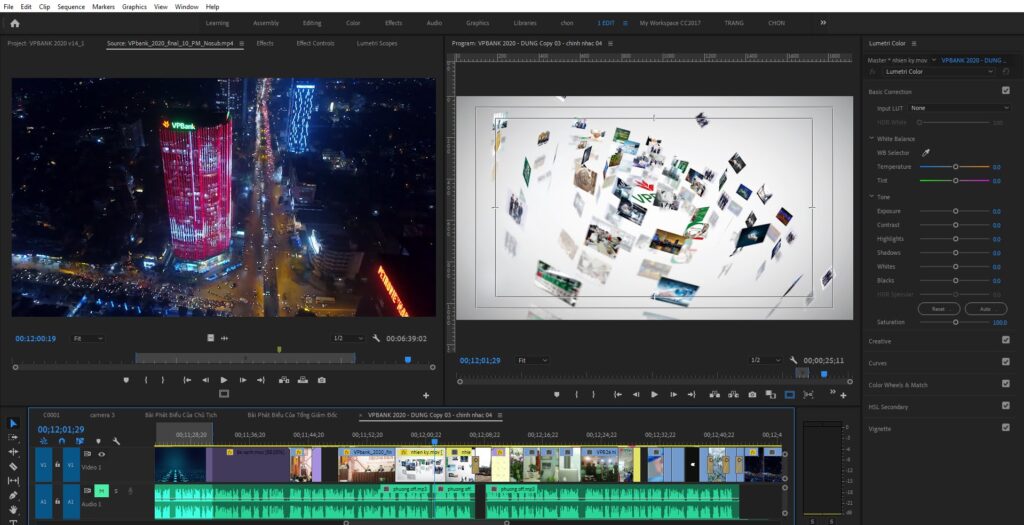Switch to Color workspace
1024x525 pixels.
tap(353, 23)
